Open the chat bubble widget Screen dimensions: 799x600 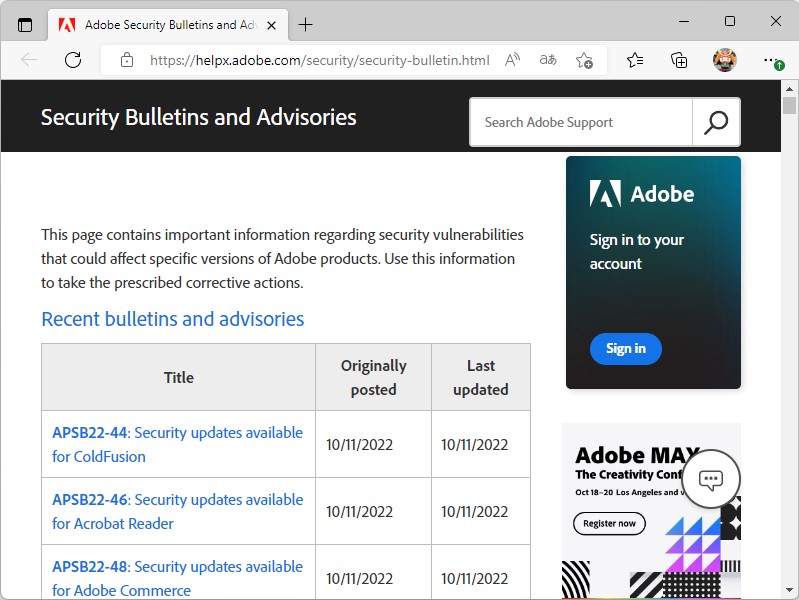(x=711, y=479)
